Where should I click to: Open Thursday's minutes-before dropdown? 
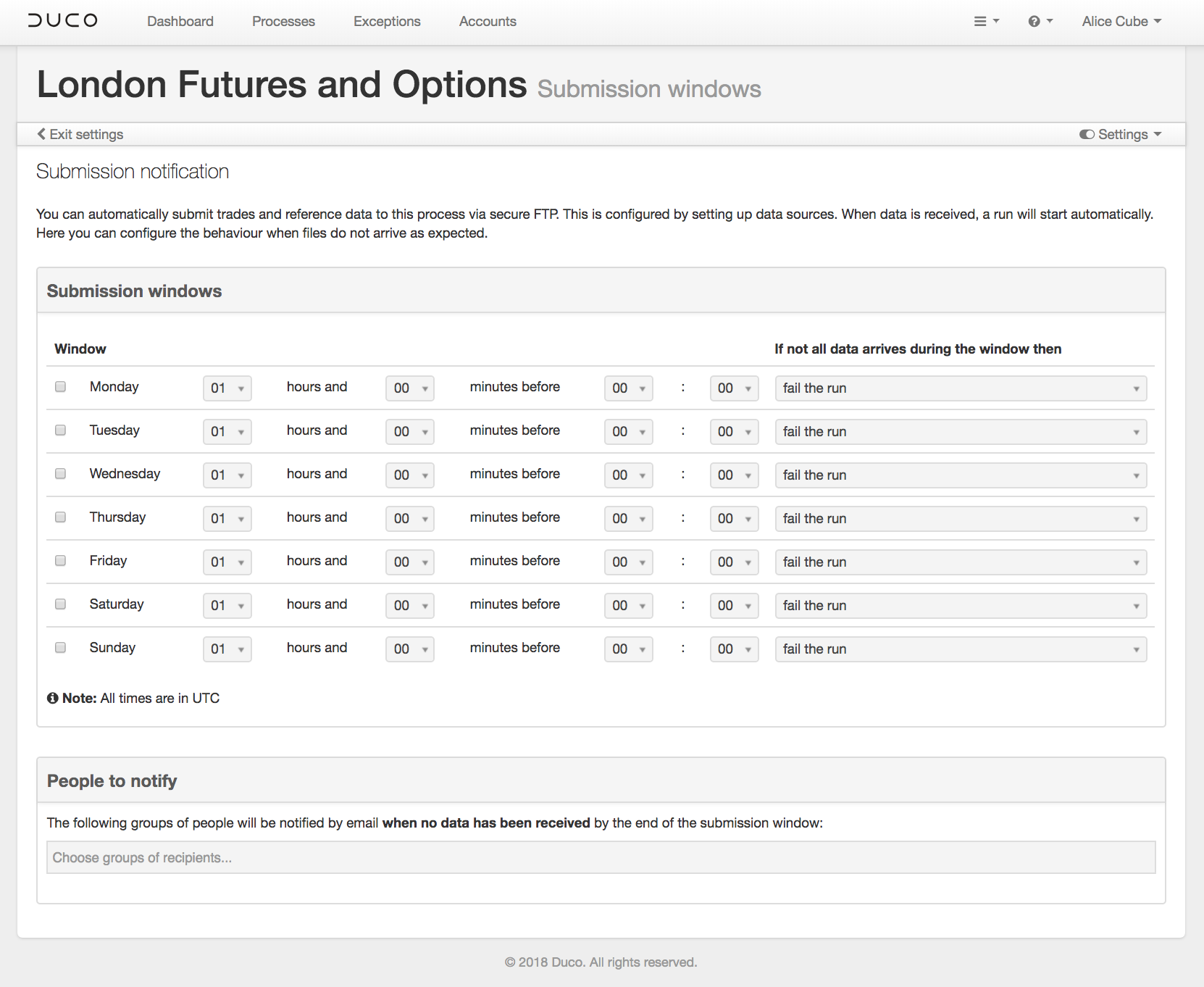point(410,519)
